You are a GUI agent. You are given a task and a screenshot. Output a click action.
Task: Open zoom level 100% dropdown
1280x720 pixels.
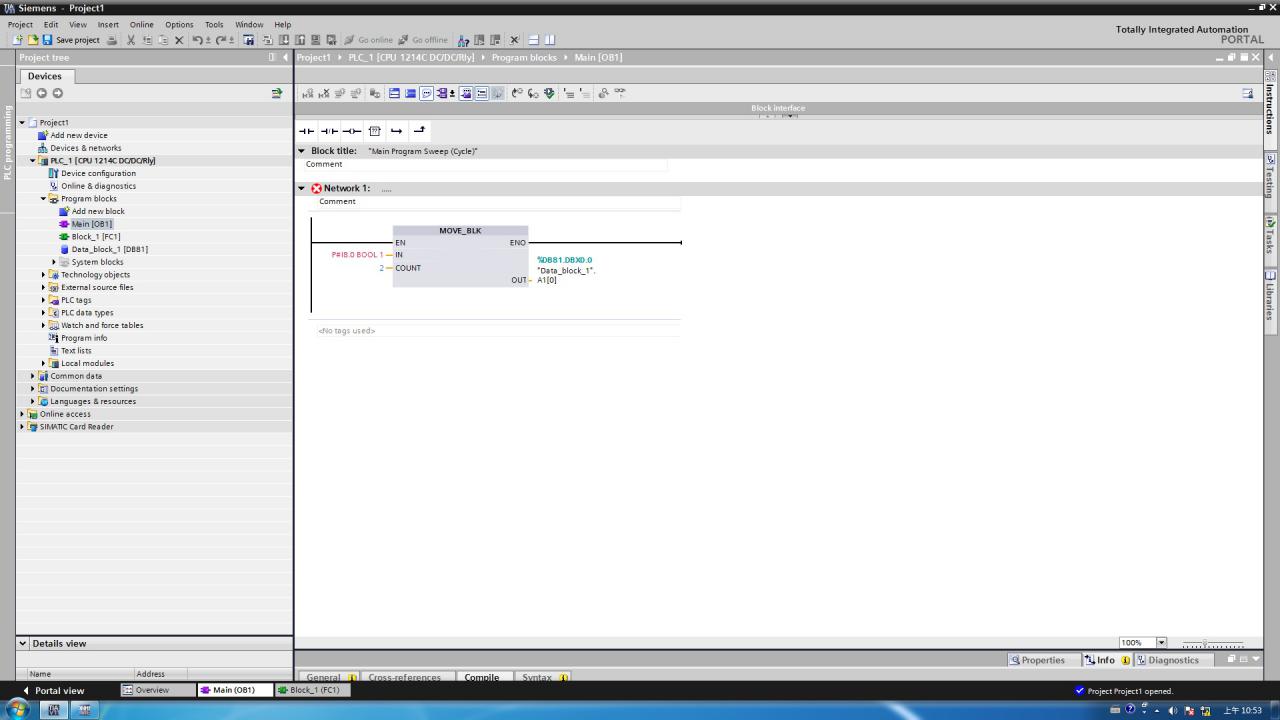(x=1161, y=642)
